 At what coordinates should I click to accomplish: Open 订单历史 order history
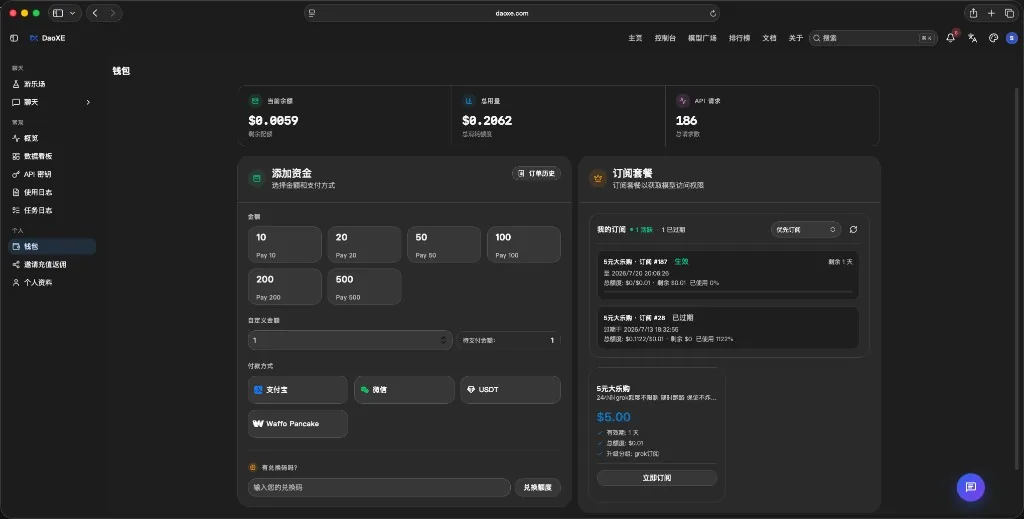tap(536, 174)
